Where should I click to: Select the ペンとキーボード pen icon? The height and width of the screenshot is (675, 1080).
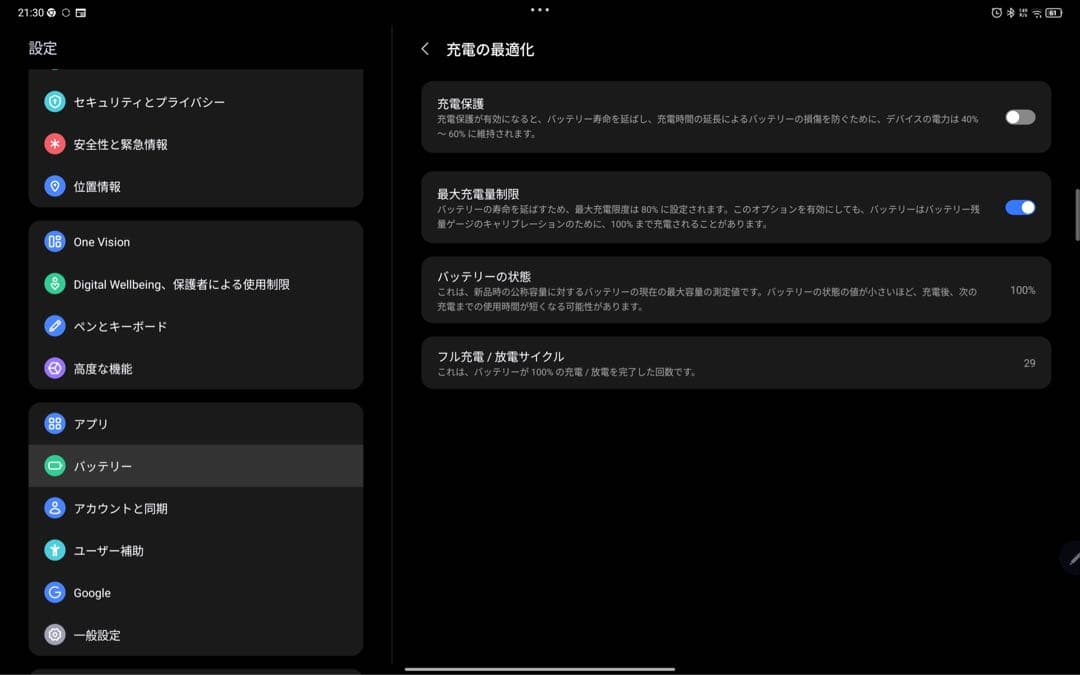click(x=57, y=326)
